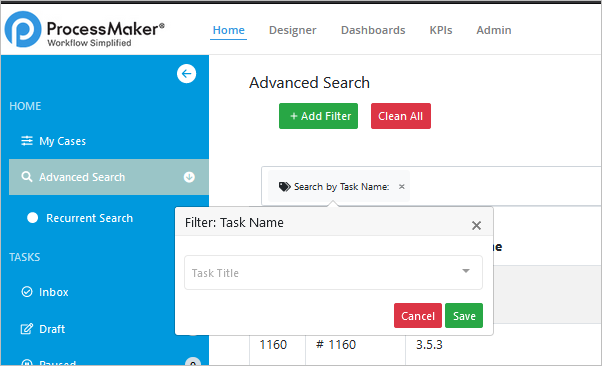The height and width of the screenshot is (366, 602).
Task: Open the Admin menu tab
Action: coord(494,30)
